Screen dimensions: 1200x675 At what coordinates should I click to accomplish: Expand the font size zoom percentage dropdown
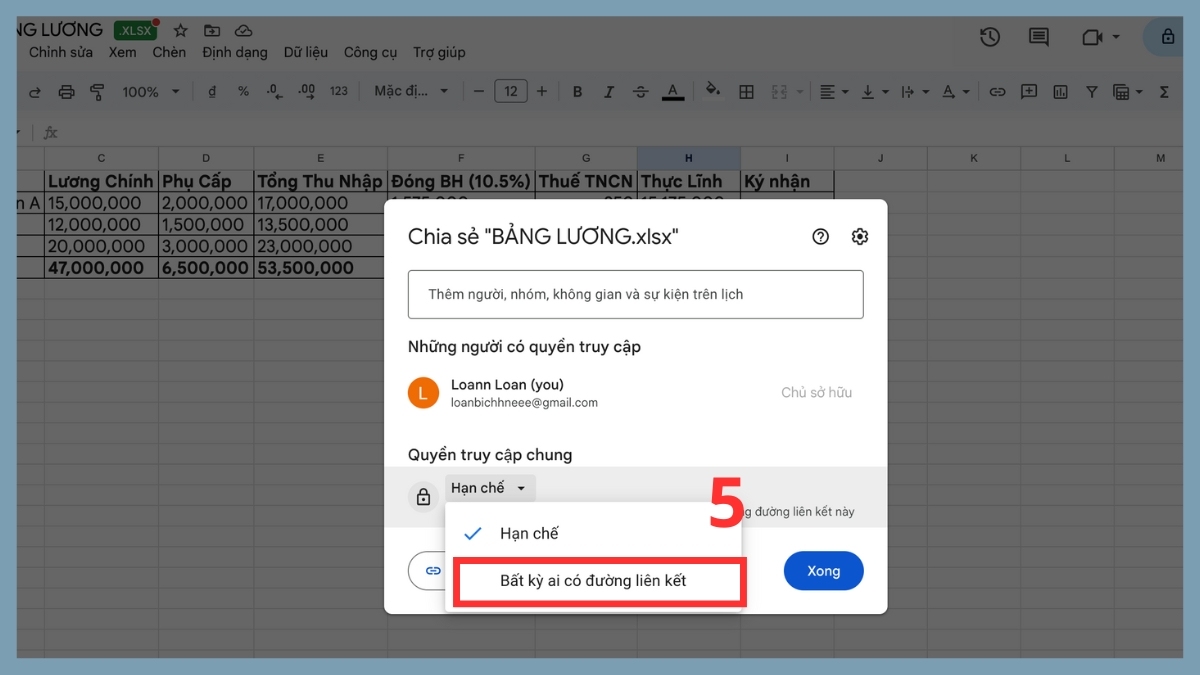[x=148, y=91]
